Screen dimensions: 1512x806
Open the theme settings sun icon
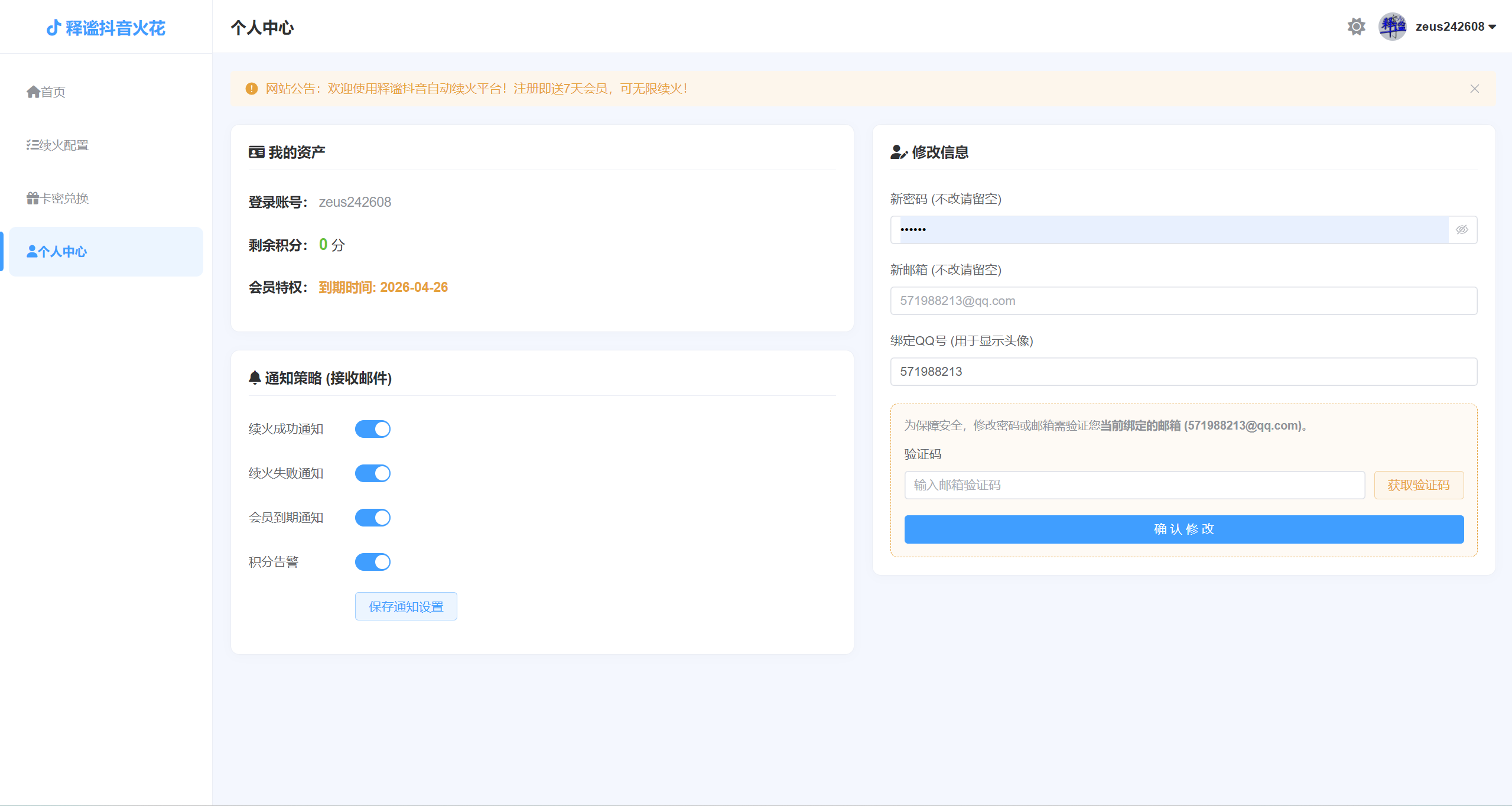[1356, 27]
